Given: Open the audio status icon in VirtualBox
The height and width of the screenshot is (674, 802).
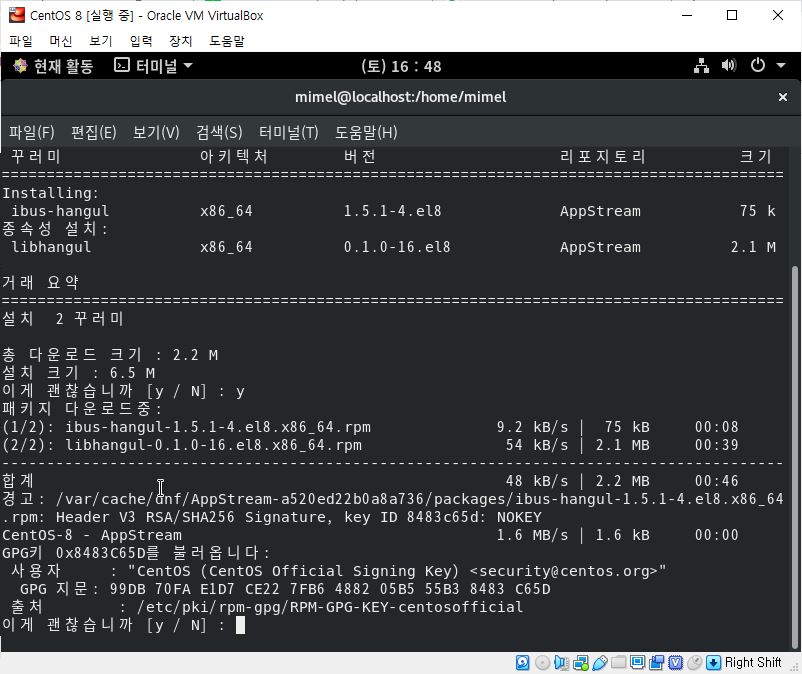Looking at the screenshot, I should tap(561, 663).
